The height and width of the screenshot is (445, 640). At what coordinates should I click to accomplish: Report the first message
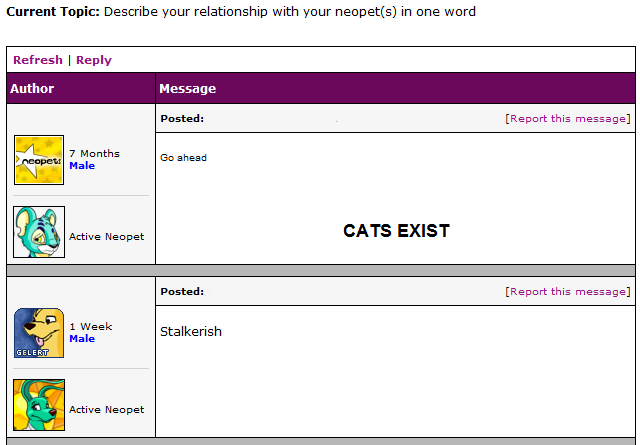pyautogui.click(x=568, y=118)
